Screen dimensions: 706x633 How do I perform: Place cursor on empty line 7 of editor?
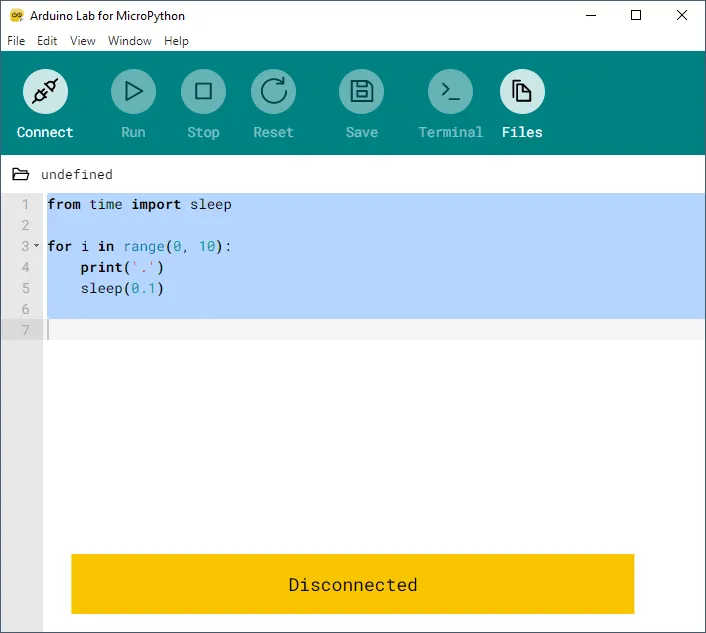pyautogui.click(x=376, y=330)
